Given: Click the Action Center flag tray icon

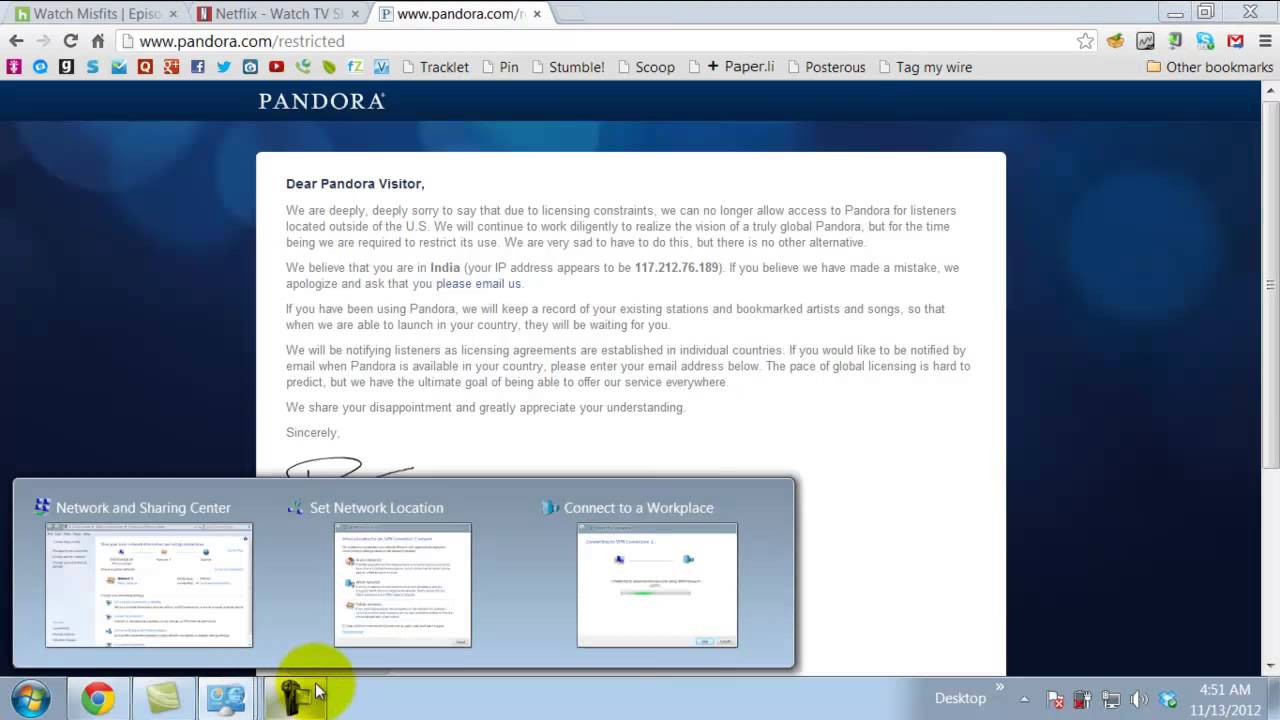Looking at the screenshot, I should click(1053, 699).
